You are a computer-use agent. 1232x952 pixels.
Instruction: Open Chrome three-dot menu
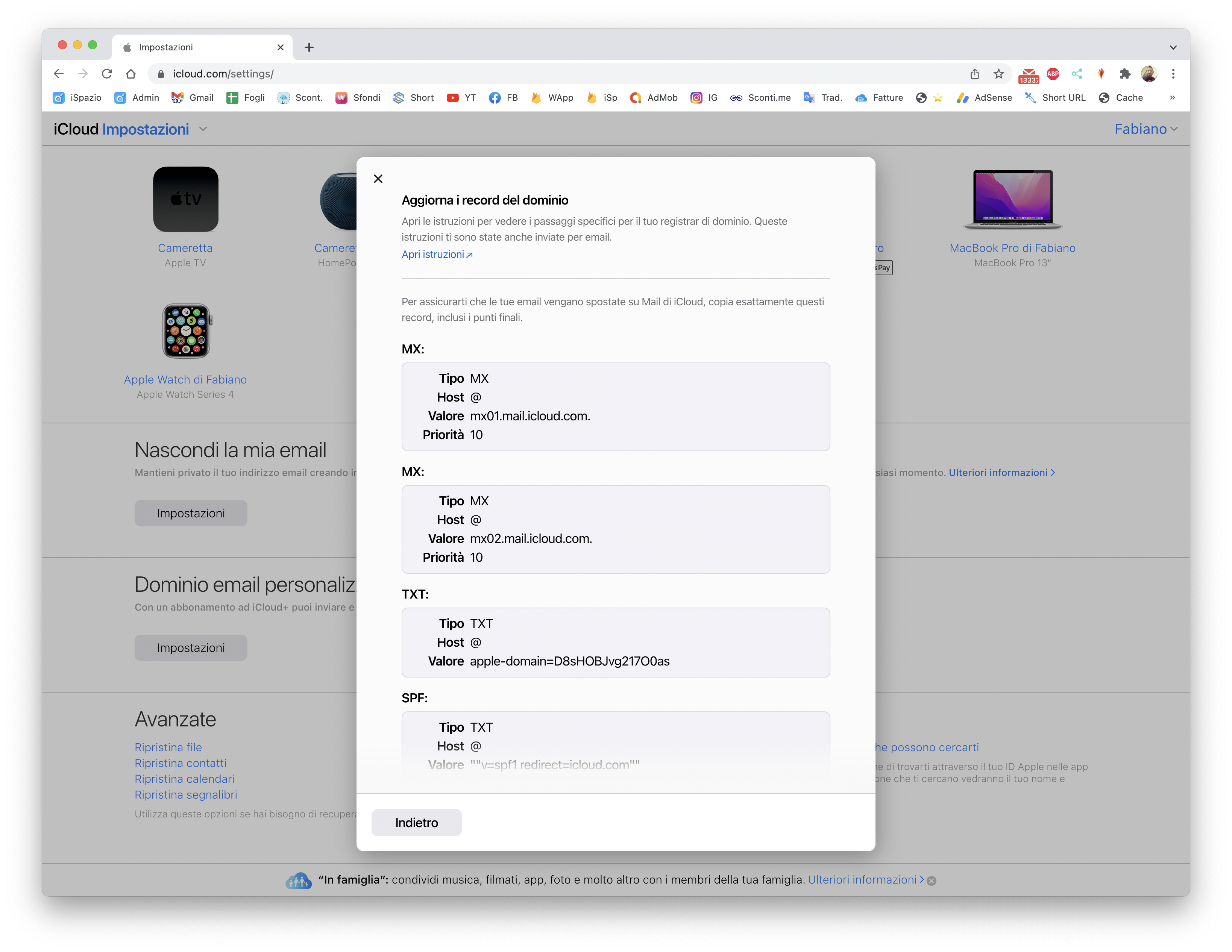1173,74
